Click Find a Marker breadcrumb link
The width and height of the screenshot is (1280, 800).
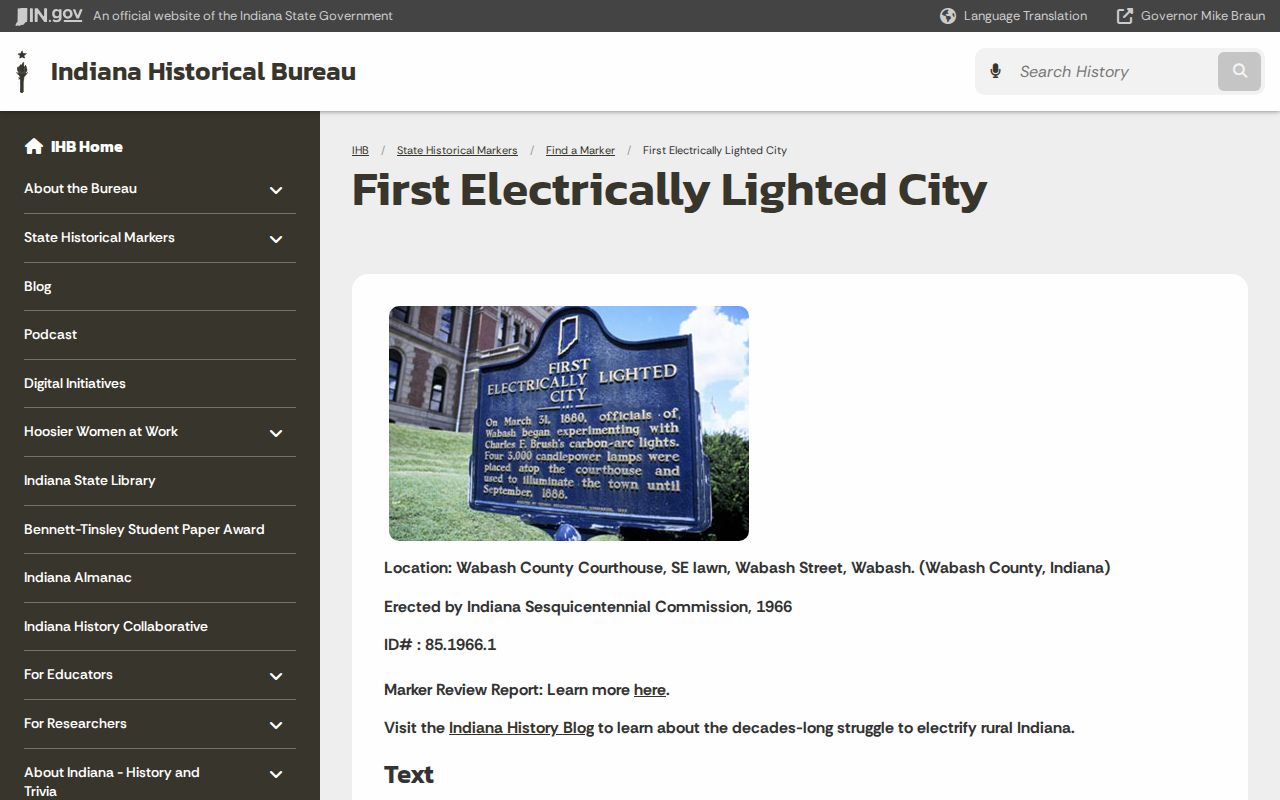coord(580,150)
